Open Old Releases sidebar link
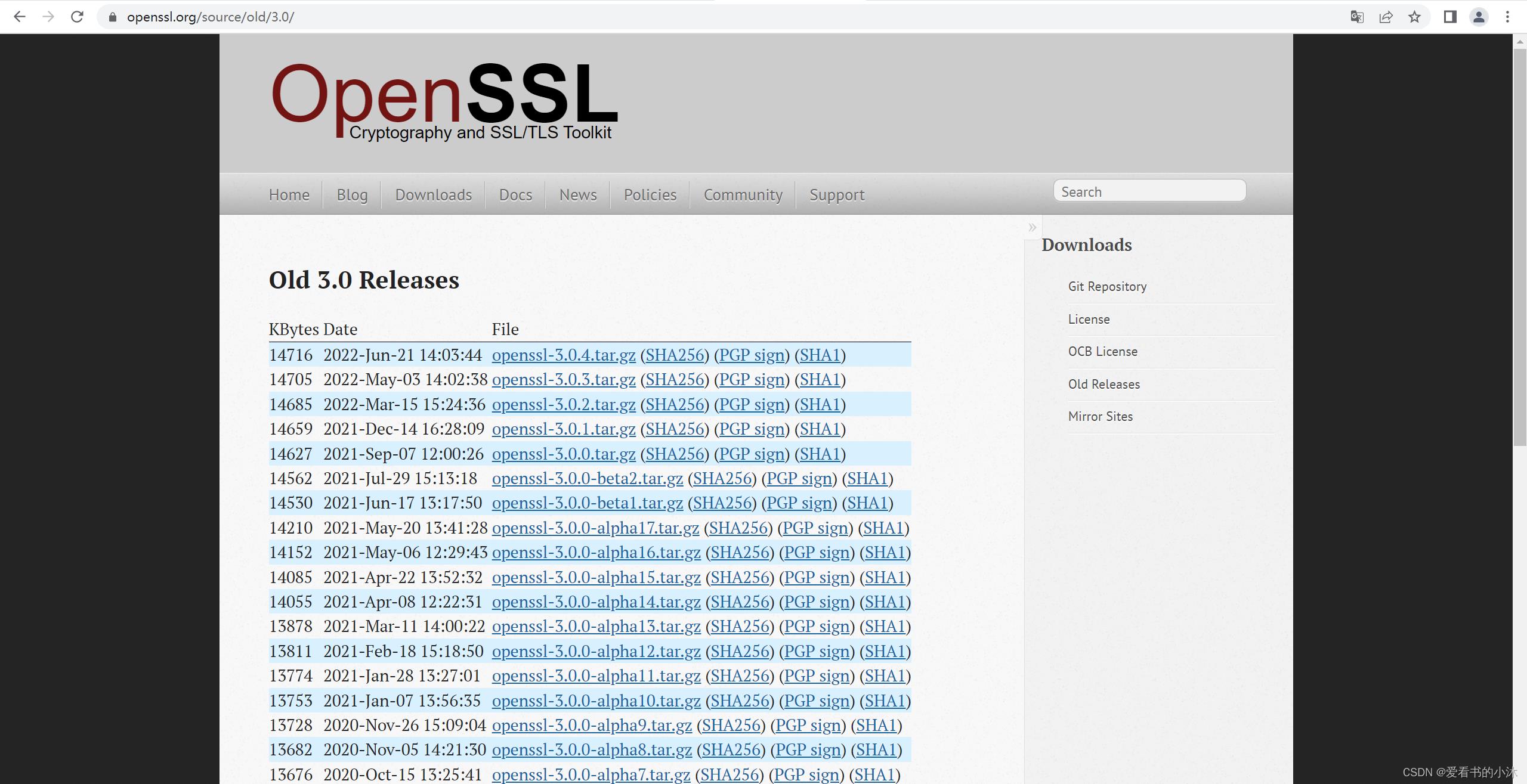 (x=1103, y=384)
